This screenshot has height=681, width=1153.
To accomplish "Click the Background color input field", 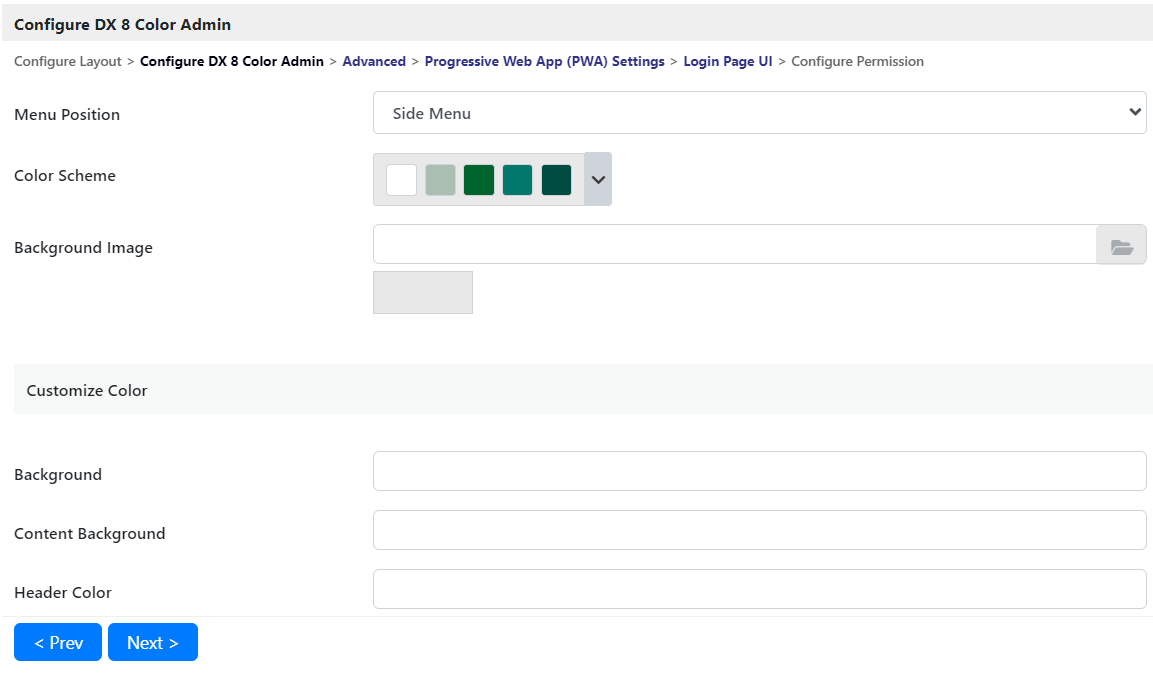I will tap(759, 471).
